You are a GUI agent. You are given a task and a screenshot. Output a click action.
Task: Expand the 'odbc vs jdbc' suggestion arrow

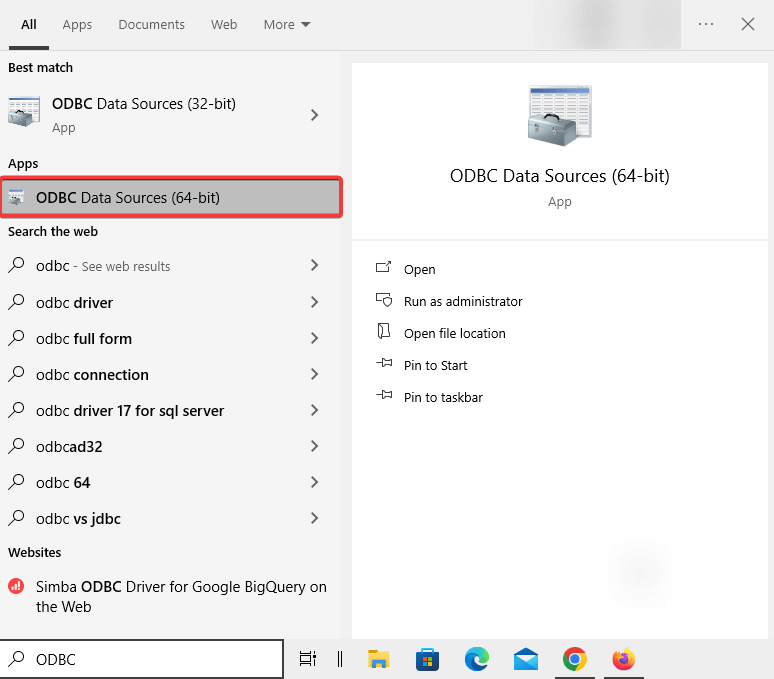(314, 518)
